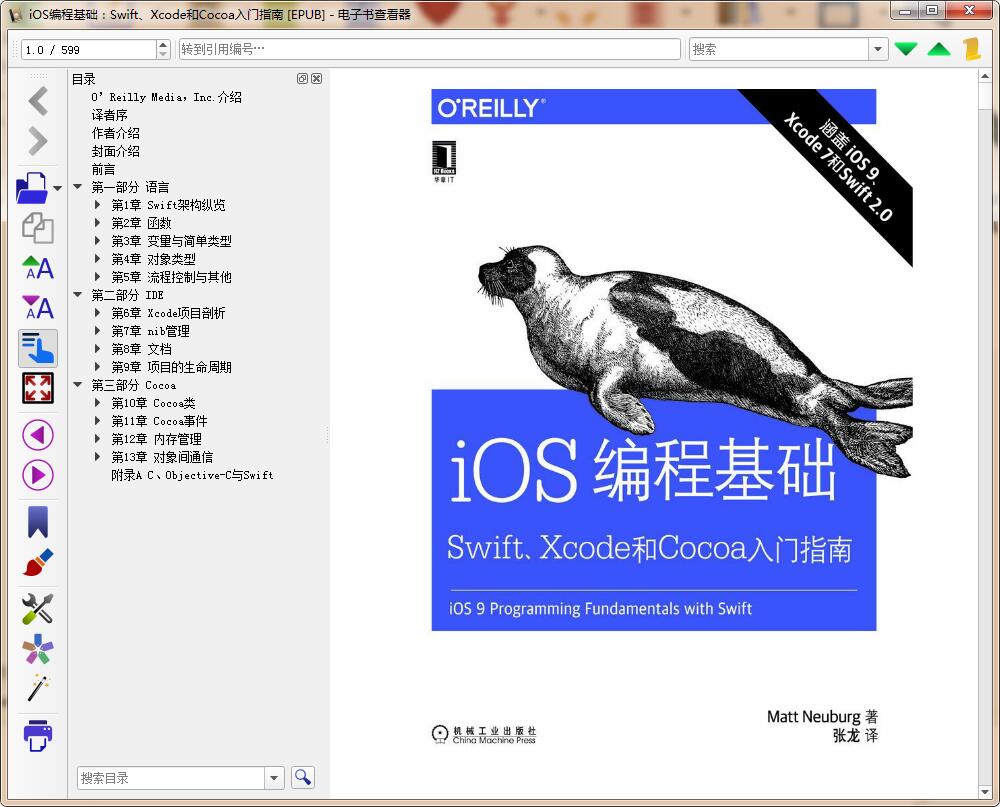The image size is (1000, 807).
Task: Switch to fullscreen reading mode
Action: 37,388
